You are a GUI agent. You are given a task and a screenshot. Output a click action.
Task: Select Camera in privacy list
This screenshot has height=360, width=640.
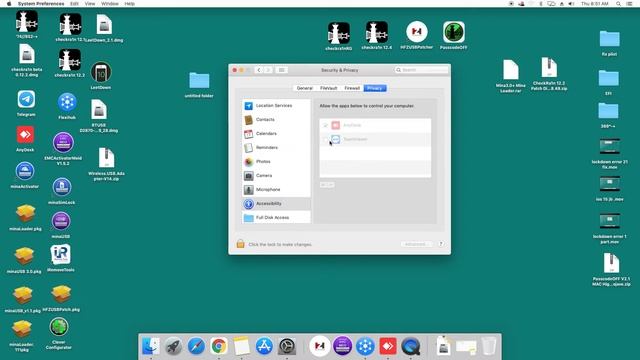[x=276, y=176]
